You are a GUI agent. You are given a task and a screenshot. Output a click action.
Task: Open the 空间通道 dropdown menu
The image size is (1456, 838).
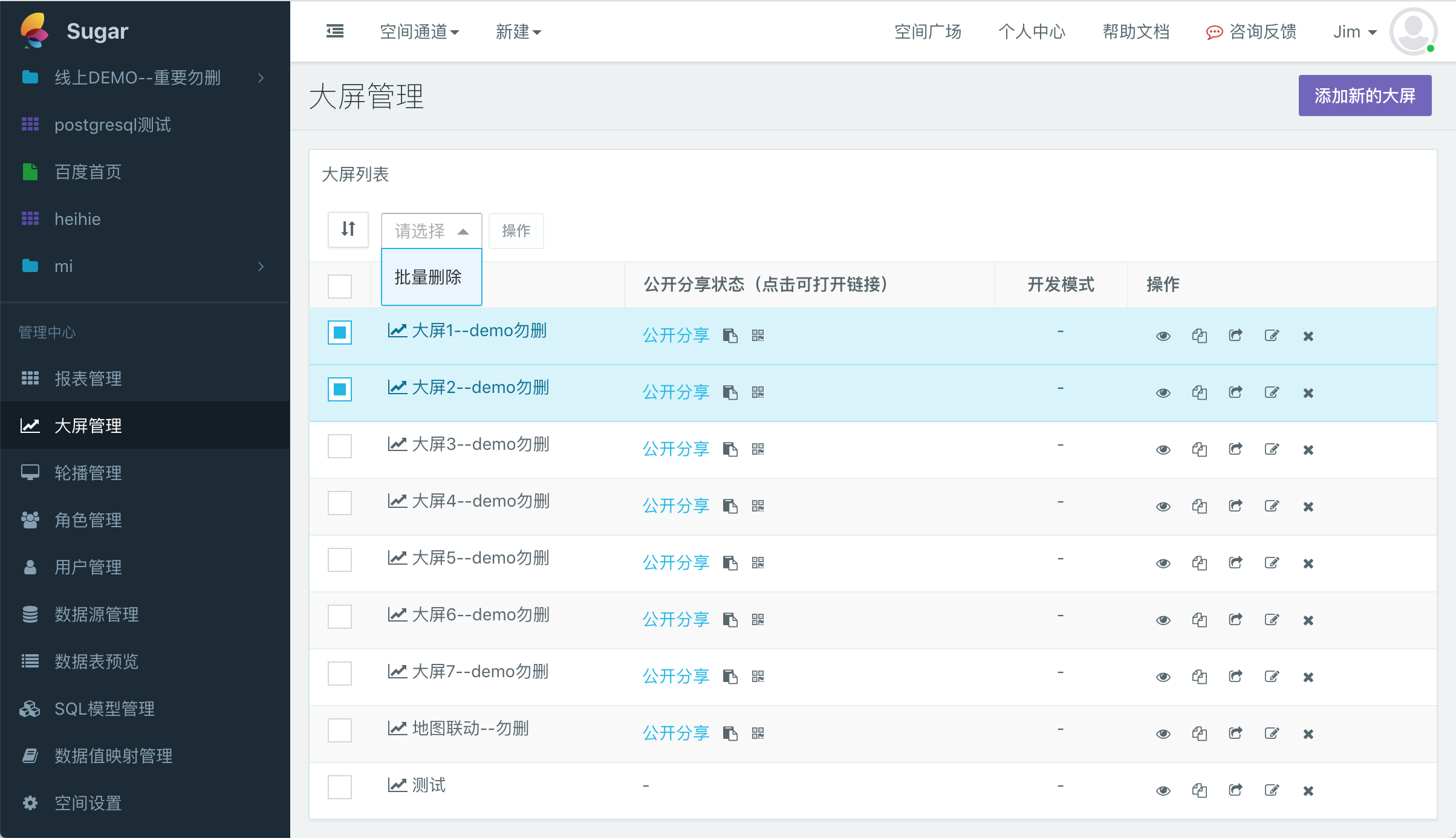[x=419, y=31]
